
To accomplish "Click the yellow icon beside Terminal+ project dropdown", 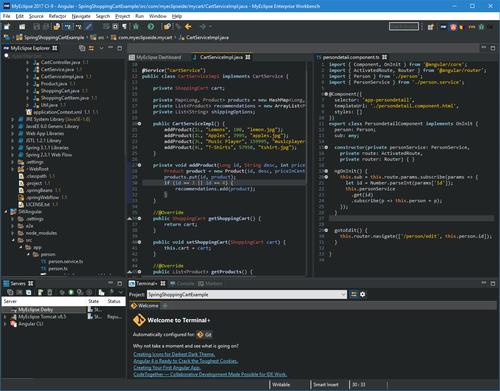I will click(353, 294).
